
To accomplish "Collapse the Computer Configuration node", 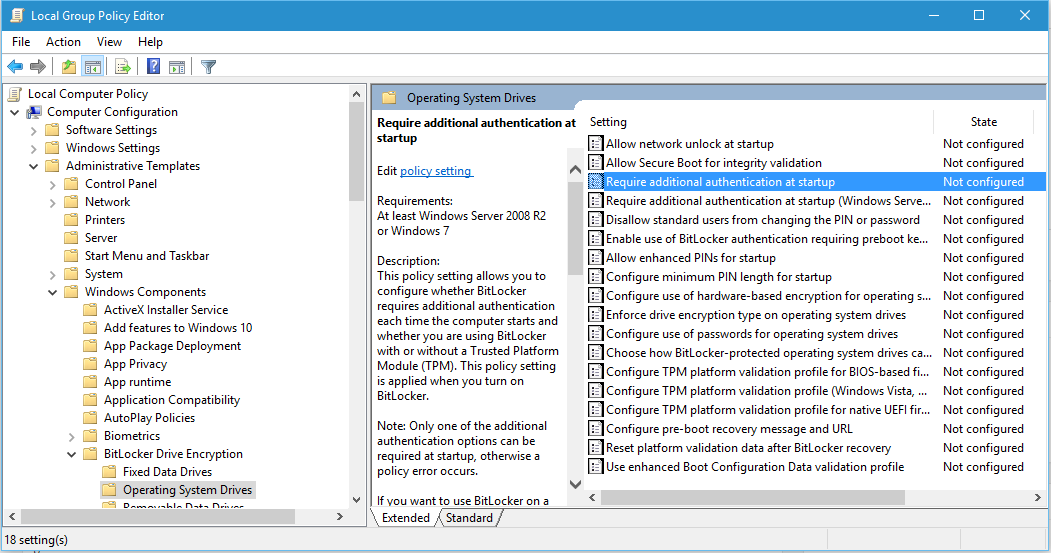I will pyautogui.click(x=15, y=112).
